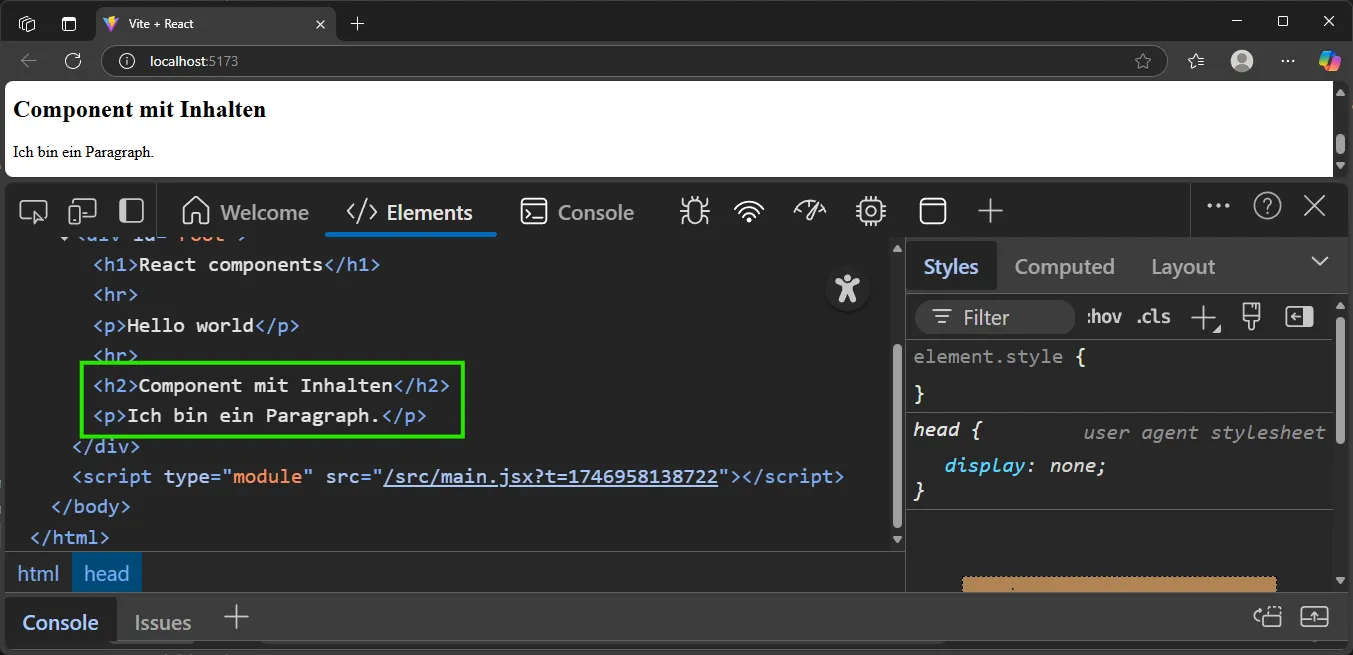Screen dimensions: 1353x655
Task: Click the dock quick view icon in drawer
Action: 1267,617
